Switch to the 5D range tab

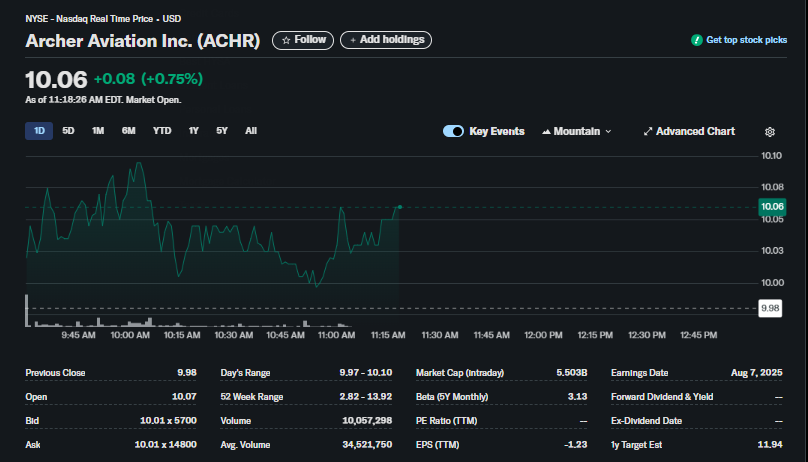(68, 131)
